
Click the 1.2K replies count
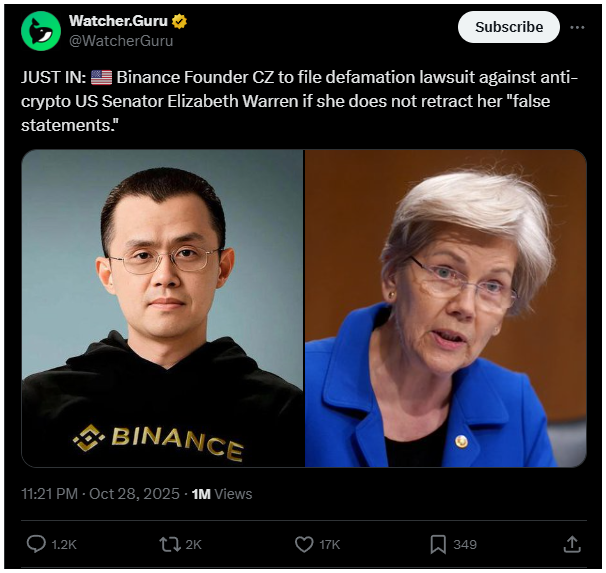click(x=64, y=545)
